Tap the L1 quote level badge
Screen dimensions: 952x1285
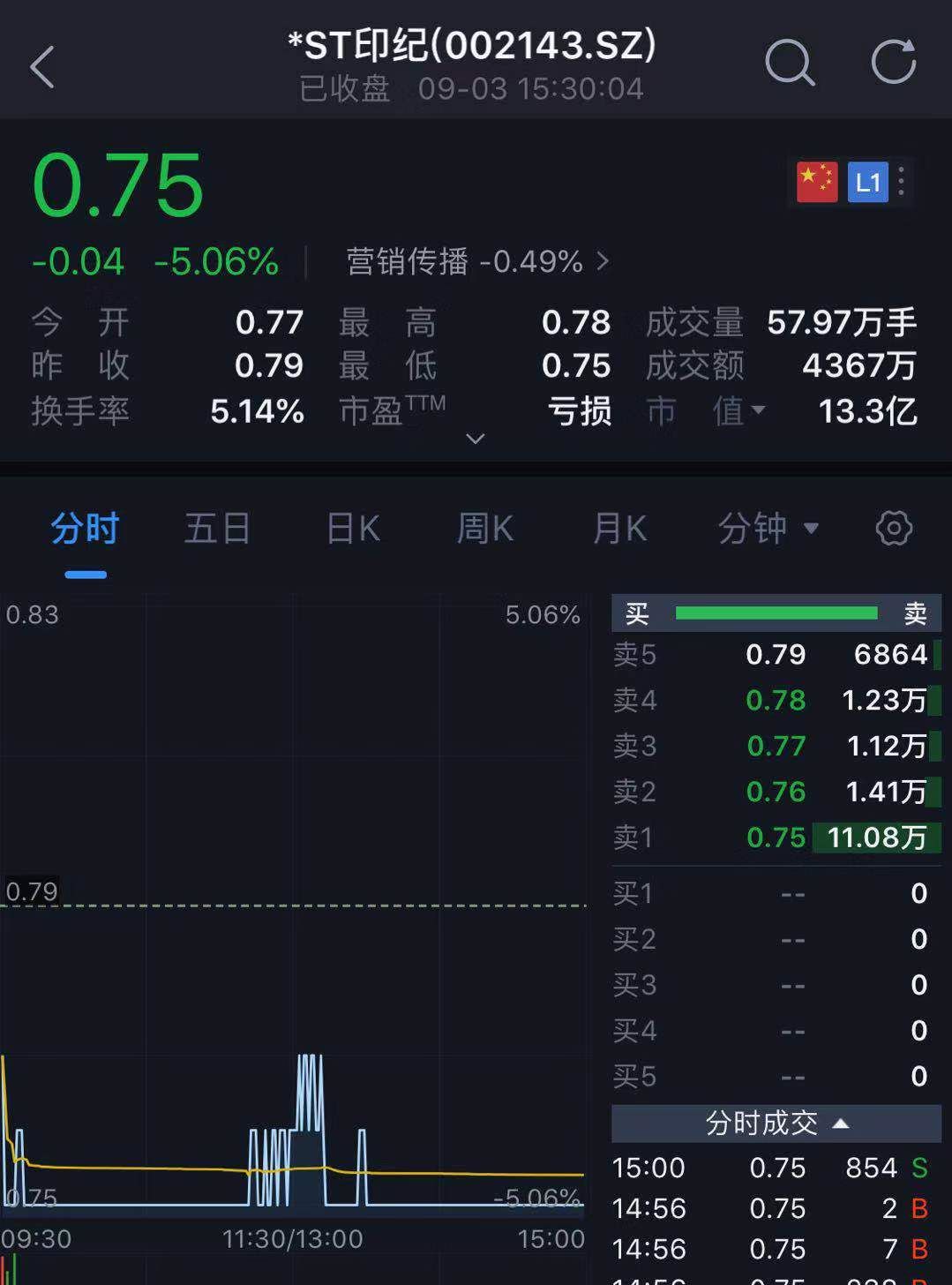pyautogui.click(x=868, y=182)
